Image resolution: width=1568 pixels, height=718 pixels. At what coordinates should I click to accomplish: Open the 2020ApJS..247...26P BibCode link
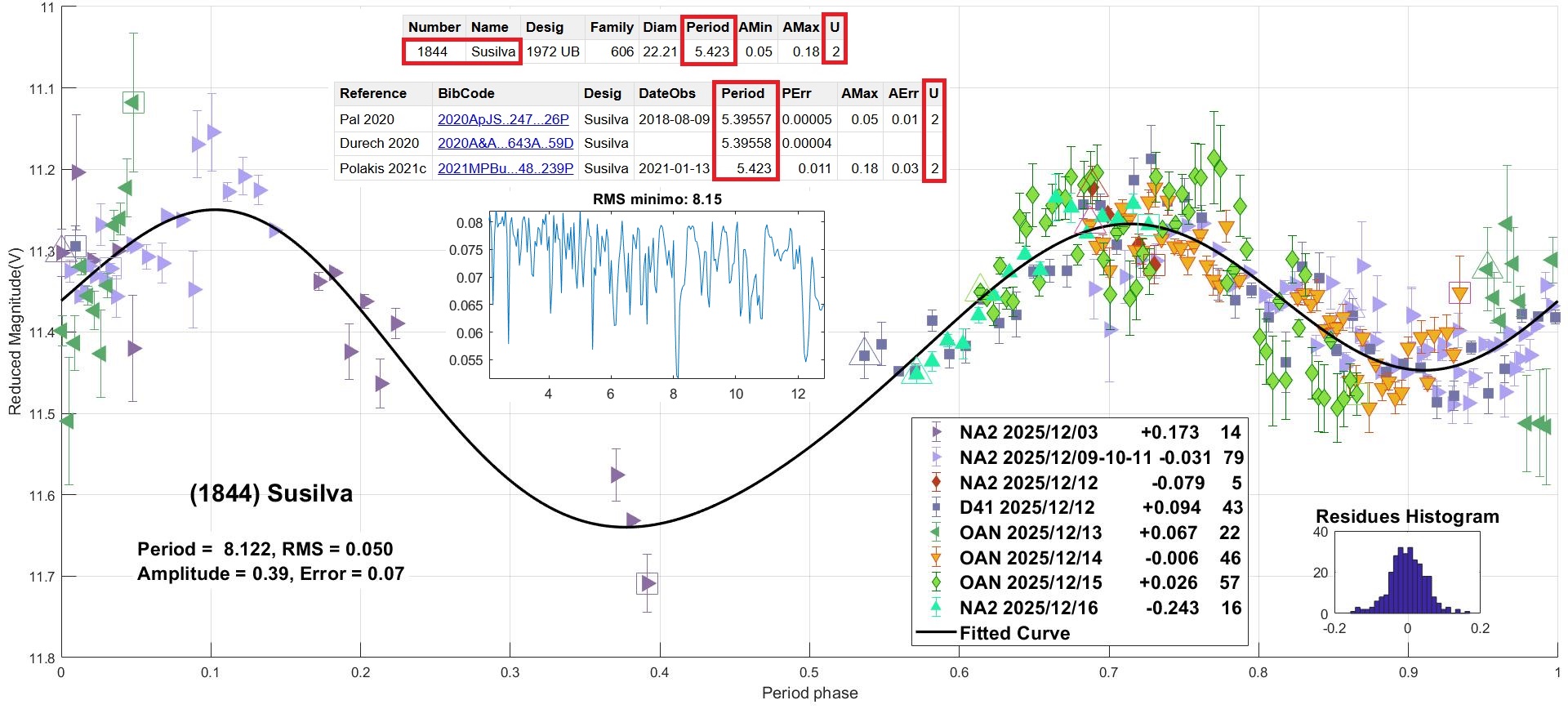coord(503,119)
